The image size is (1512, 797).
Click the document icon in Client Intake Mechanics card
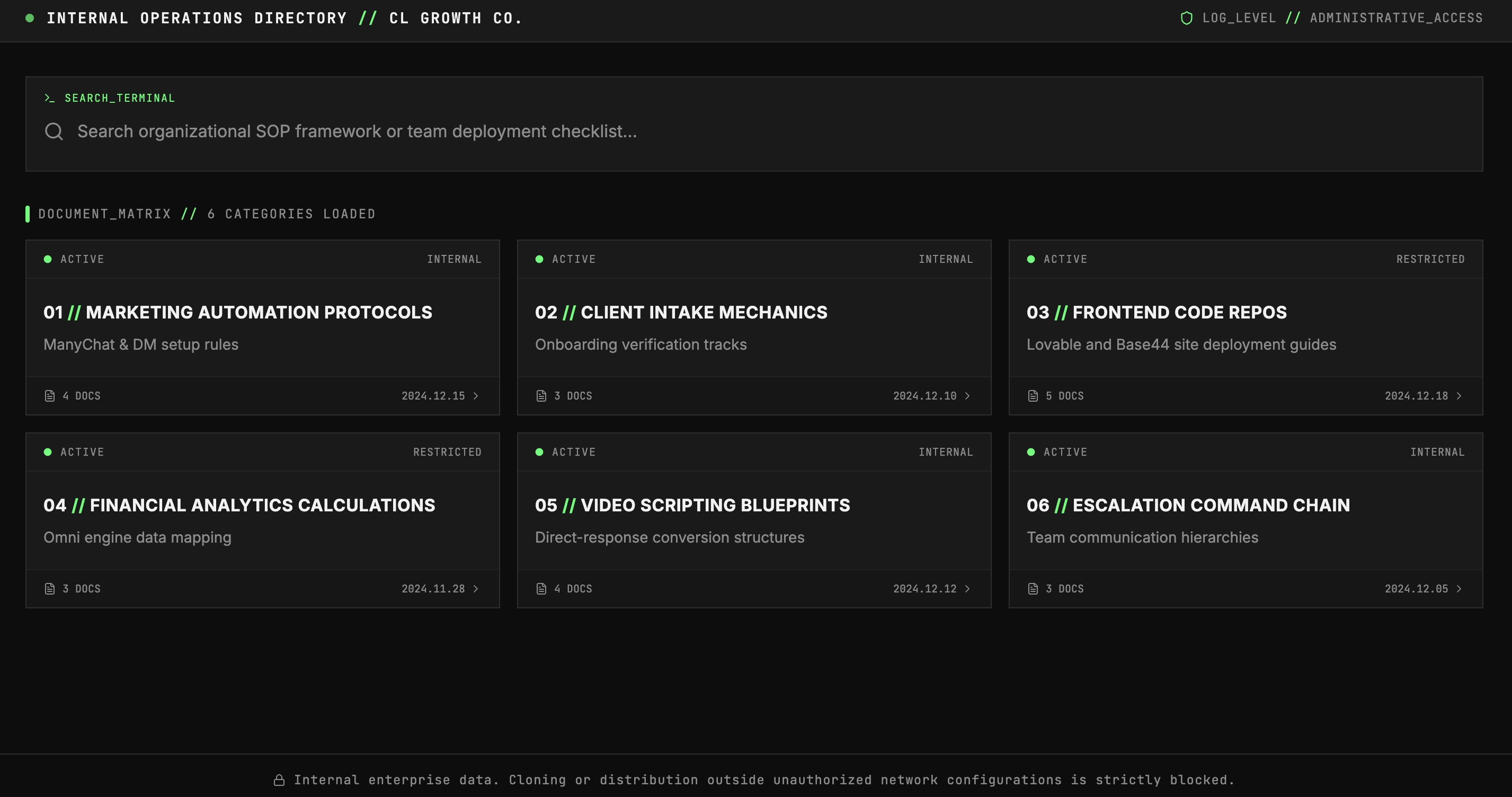(x=541, y=396)
